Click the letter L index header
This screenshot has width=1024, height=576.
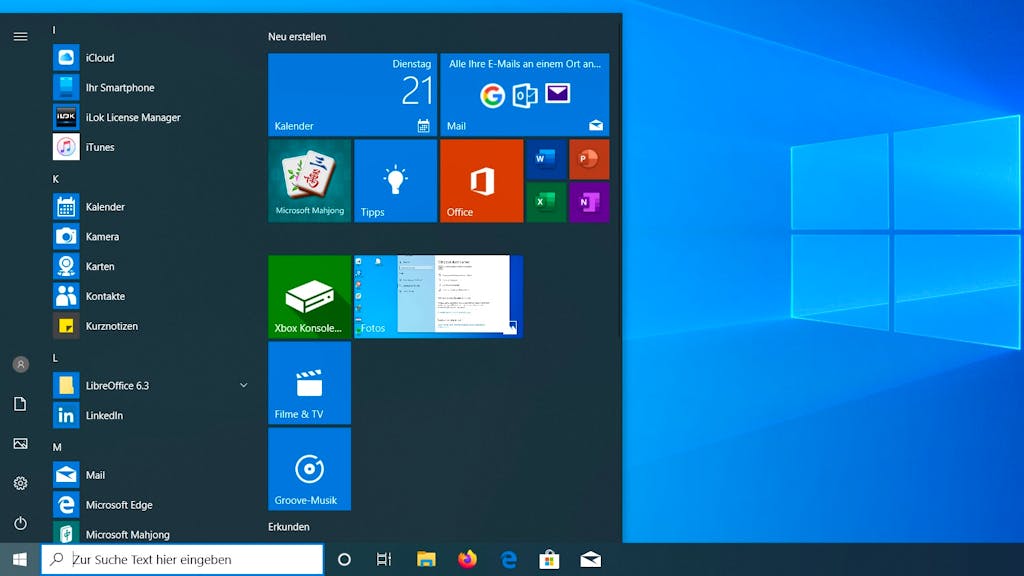click(55, 358)
